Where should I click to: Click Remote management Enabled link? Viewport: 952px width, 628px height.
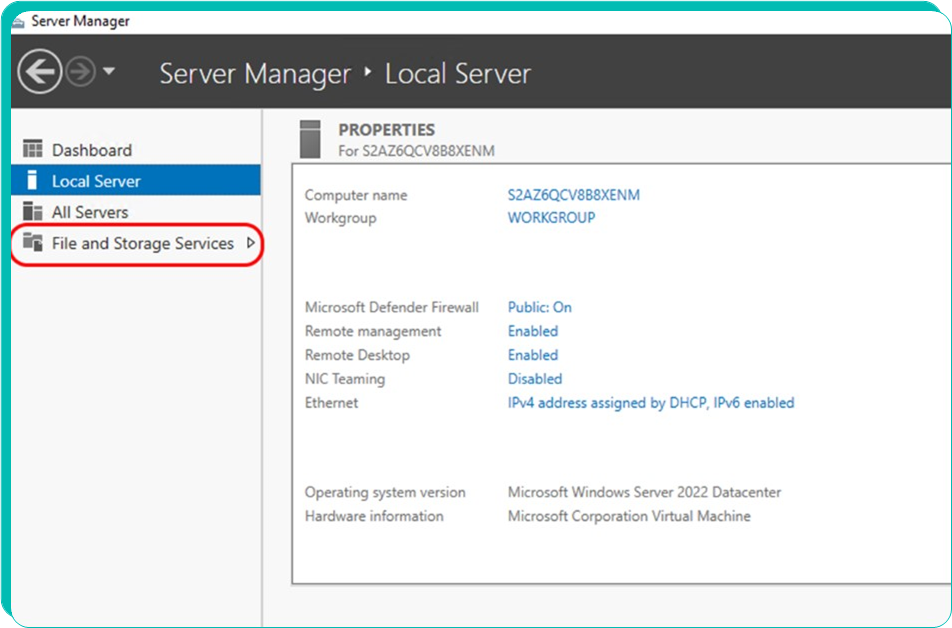coord(533,331)
